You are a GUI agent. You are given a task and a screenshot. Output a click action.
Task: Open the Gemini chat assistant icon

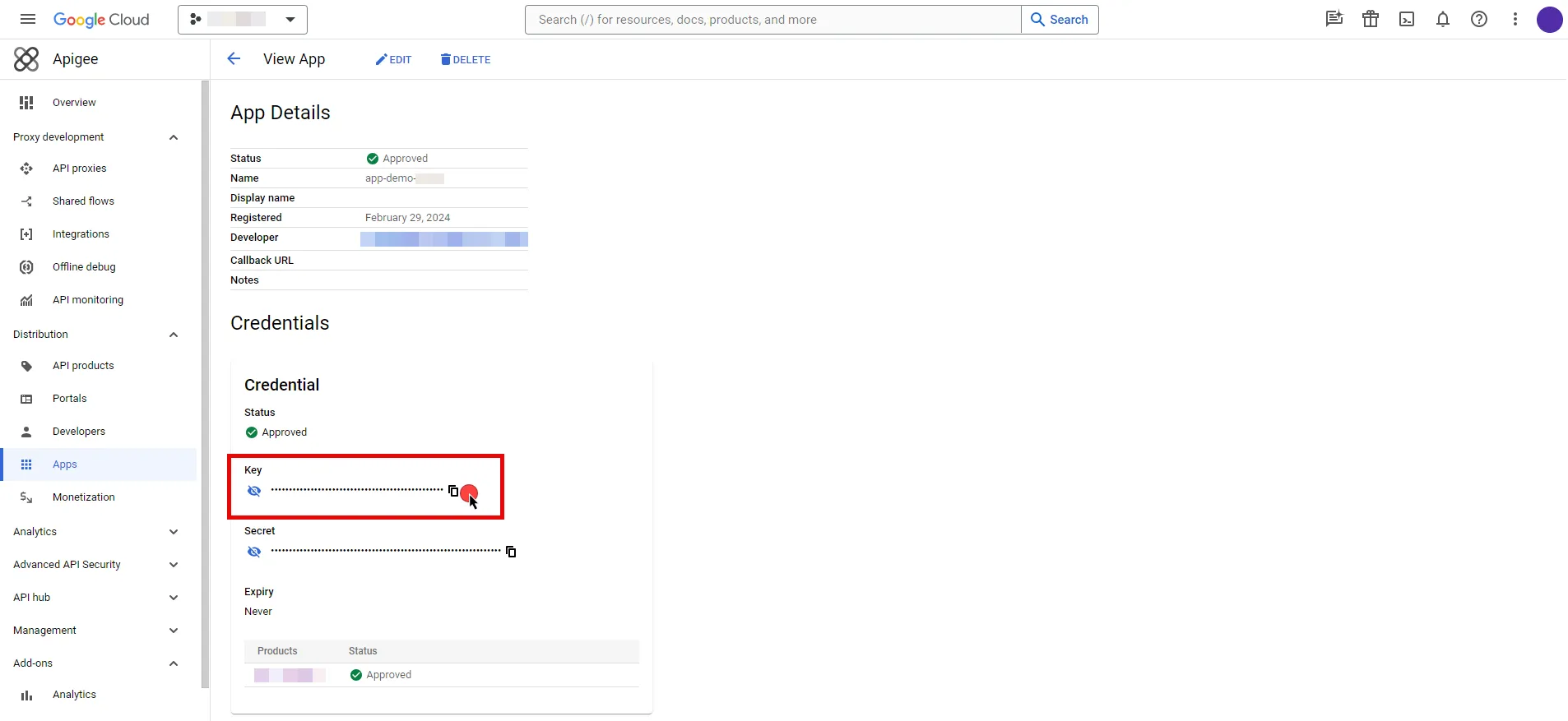pos(1334,19)
